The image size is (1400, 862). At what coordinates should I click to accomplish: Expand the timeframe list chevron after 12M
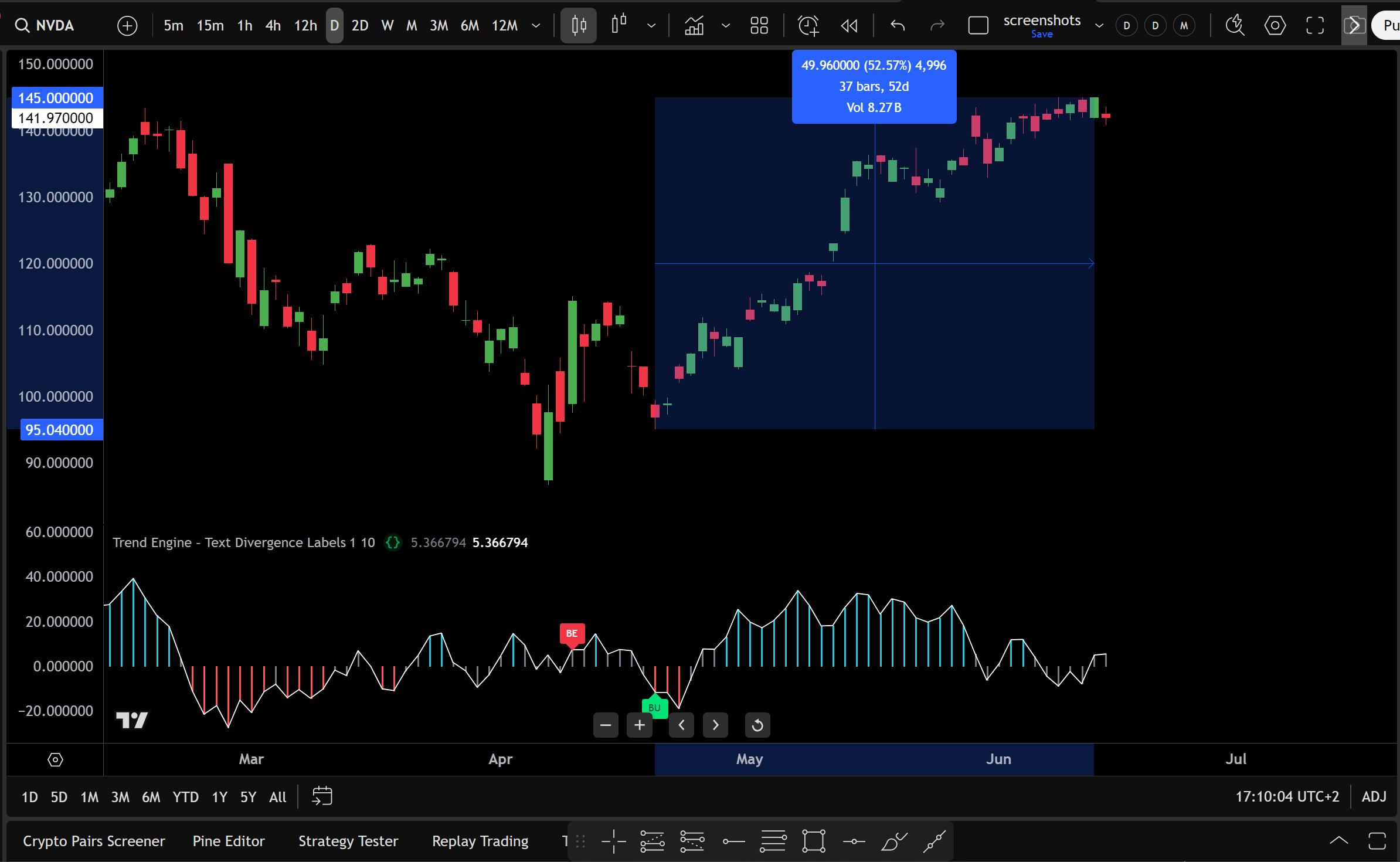coord(536,25)
